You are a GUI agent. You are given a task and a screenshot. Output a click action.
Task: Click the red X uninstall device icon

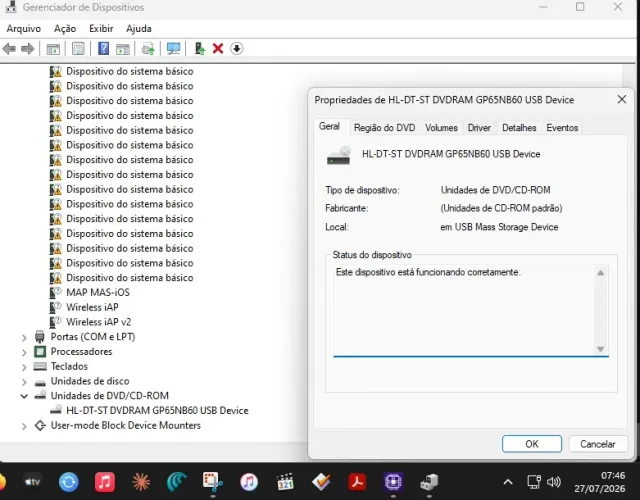pyautogui.click(x=218, y=49)
